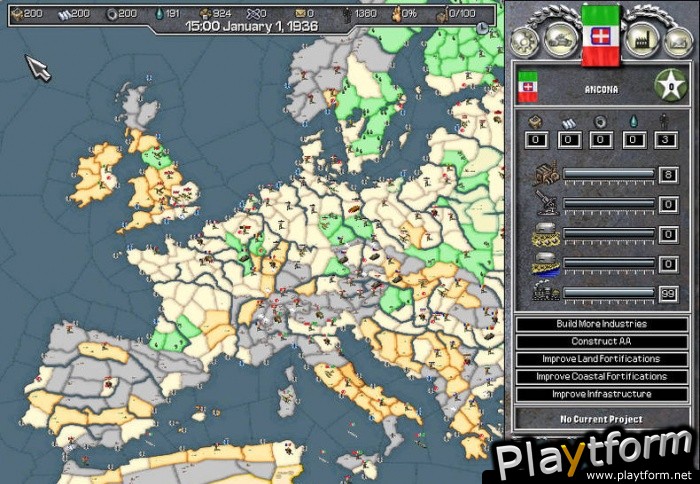Open the tank military overview button

560,40
